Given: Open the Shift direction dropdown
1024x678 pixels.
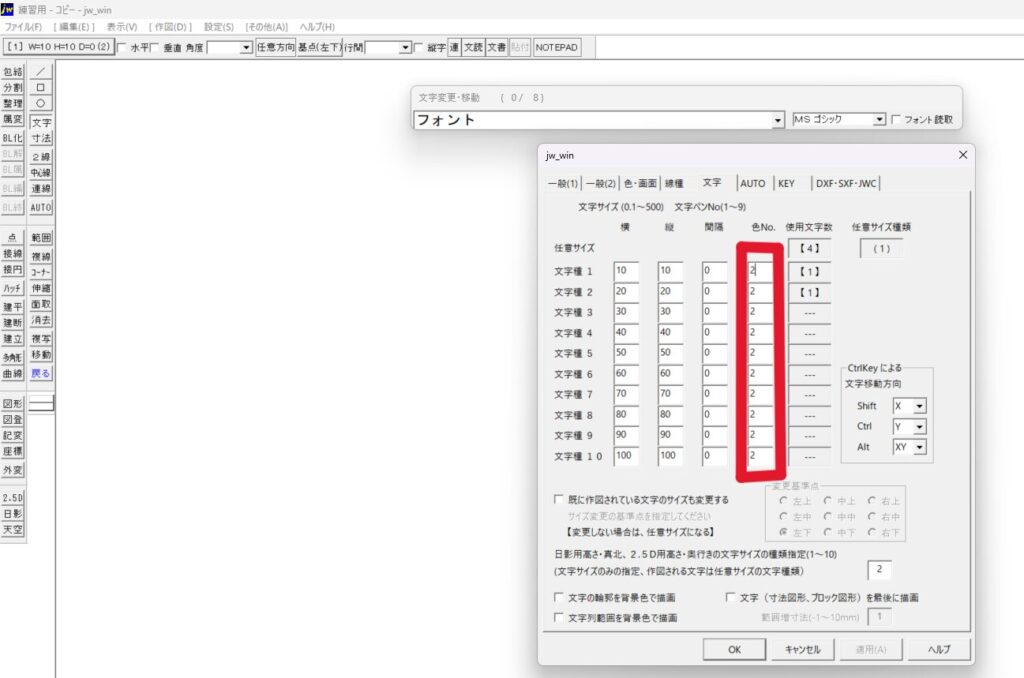Looking at the screenshot, I should [919, 406].
